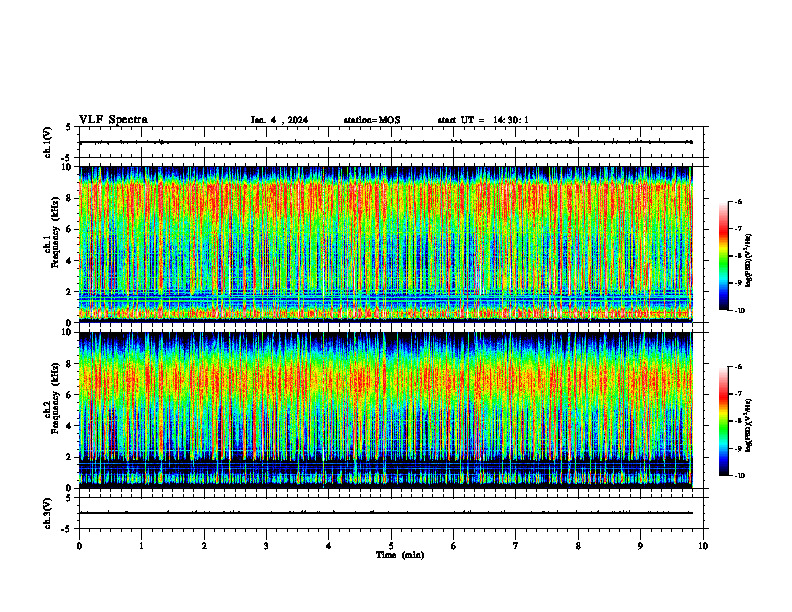Click time axis tick label "9"
Screen dimensions: 792x612
(x=640, y=546)
